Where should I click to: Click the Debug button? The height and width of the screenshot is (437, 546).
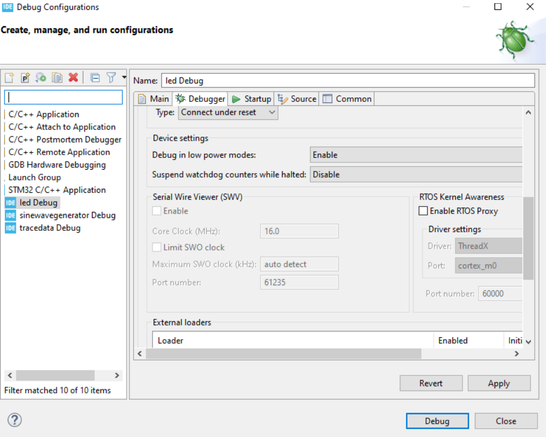pyautogui.click(x=437, y=421)
